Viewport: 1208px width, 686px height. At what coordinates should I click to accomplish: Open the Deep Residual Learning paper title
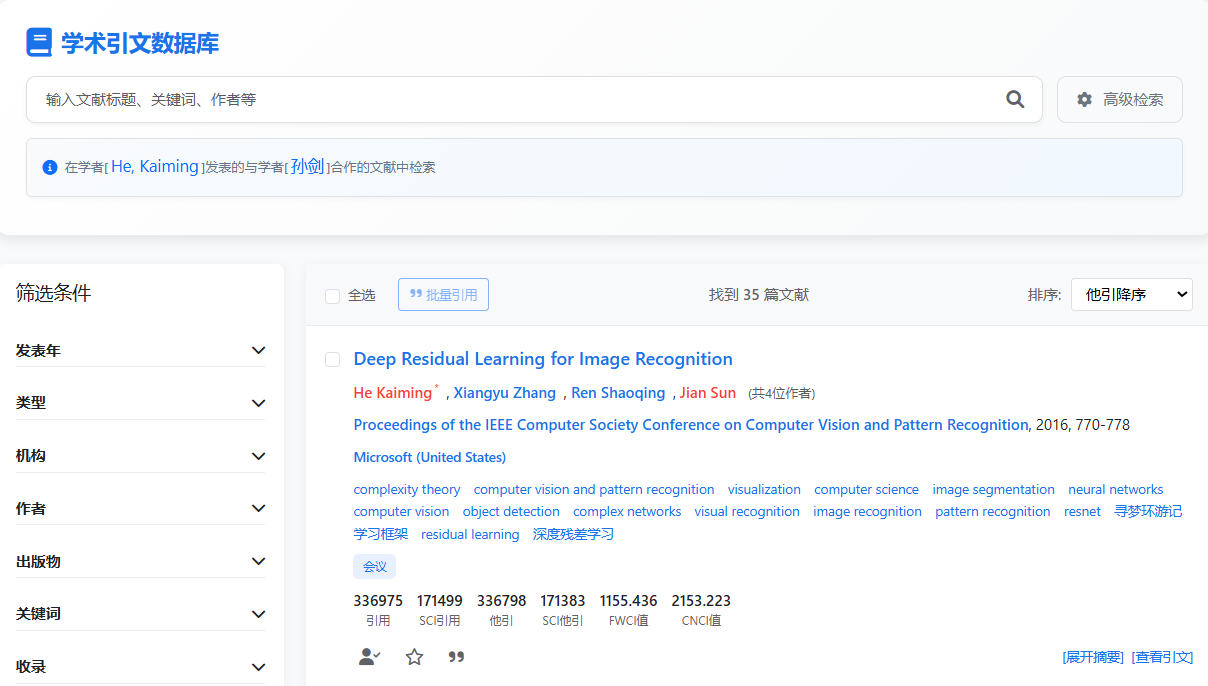(x=543, y=359)
